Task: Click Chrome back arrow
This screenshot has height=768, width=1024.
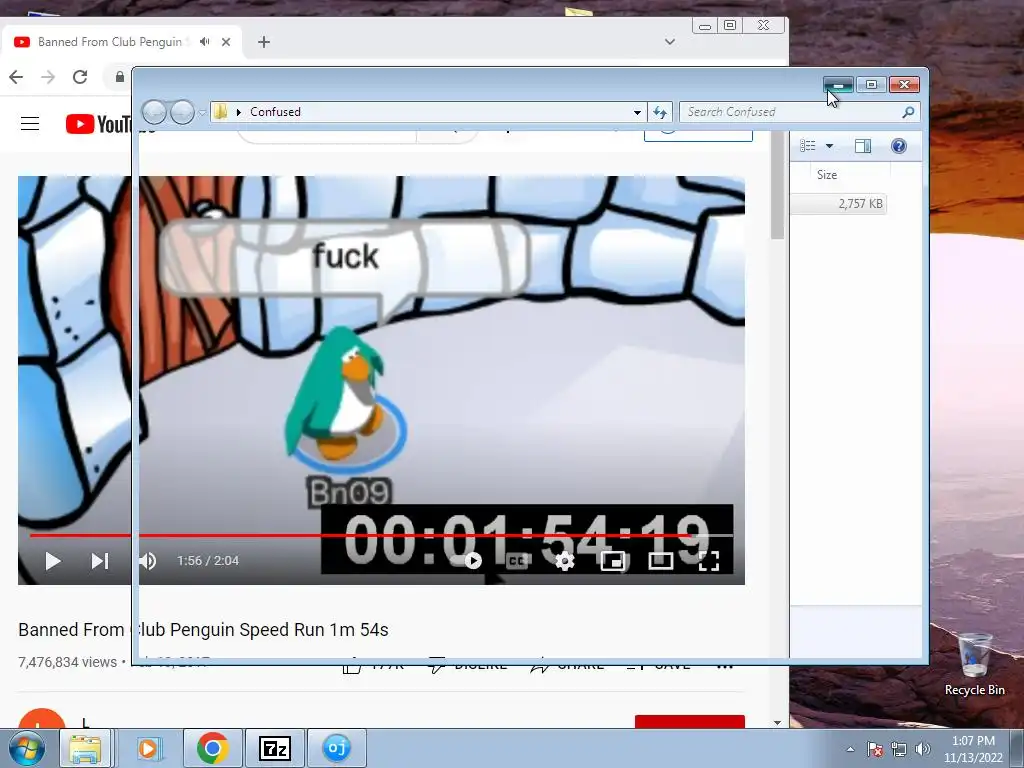Action: click(16, 77)
